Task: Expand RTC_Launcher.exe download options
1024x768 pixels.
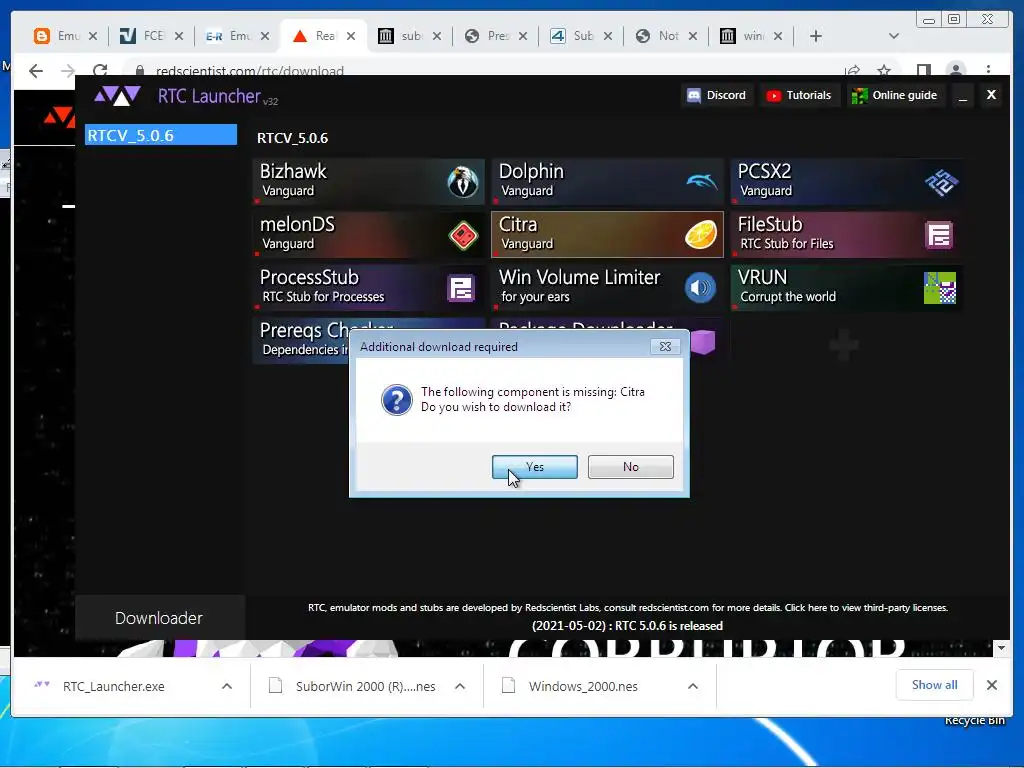Action: (227, 686)
